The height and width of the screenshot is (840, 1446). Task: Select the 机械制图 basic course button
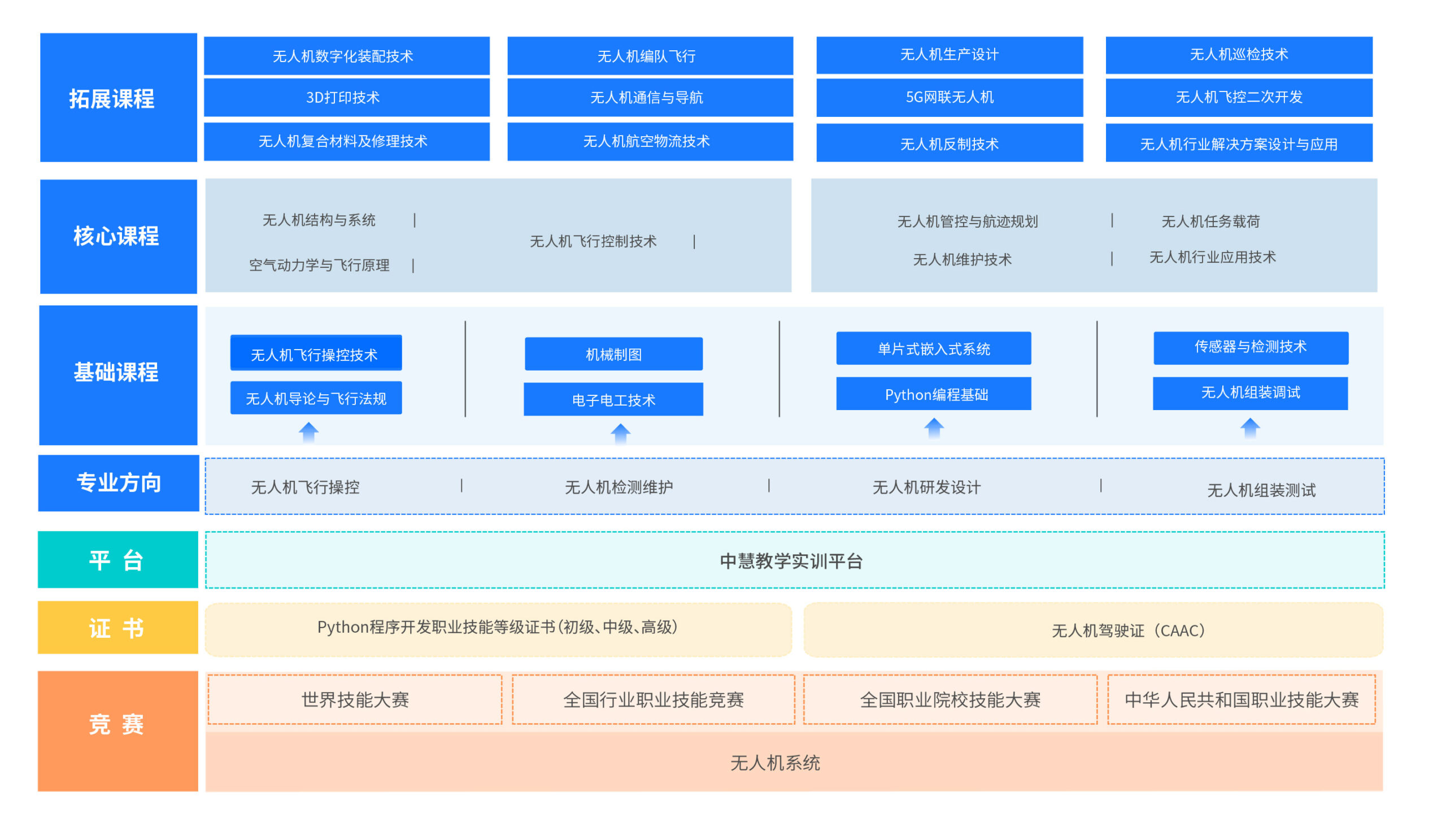[613, 354]
